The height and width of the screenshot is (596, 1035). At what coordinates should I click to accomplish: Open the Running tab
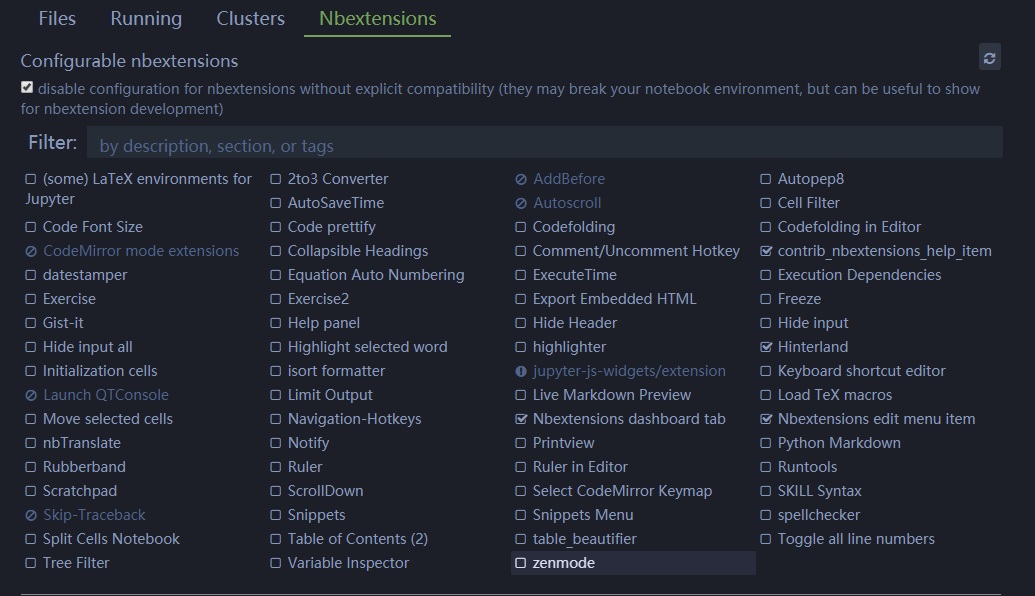point(146,19)
